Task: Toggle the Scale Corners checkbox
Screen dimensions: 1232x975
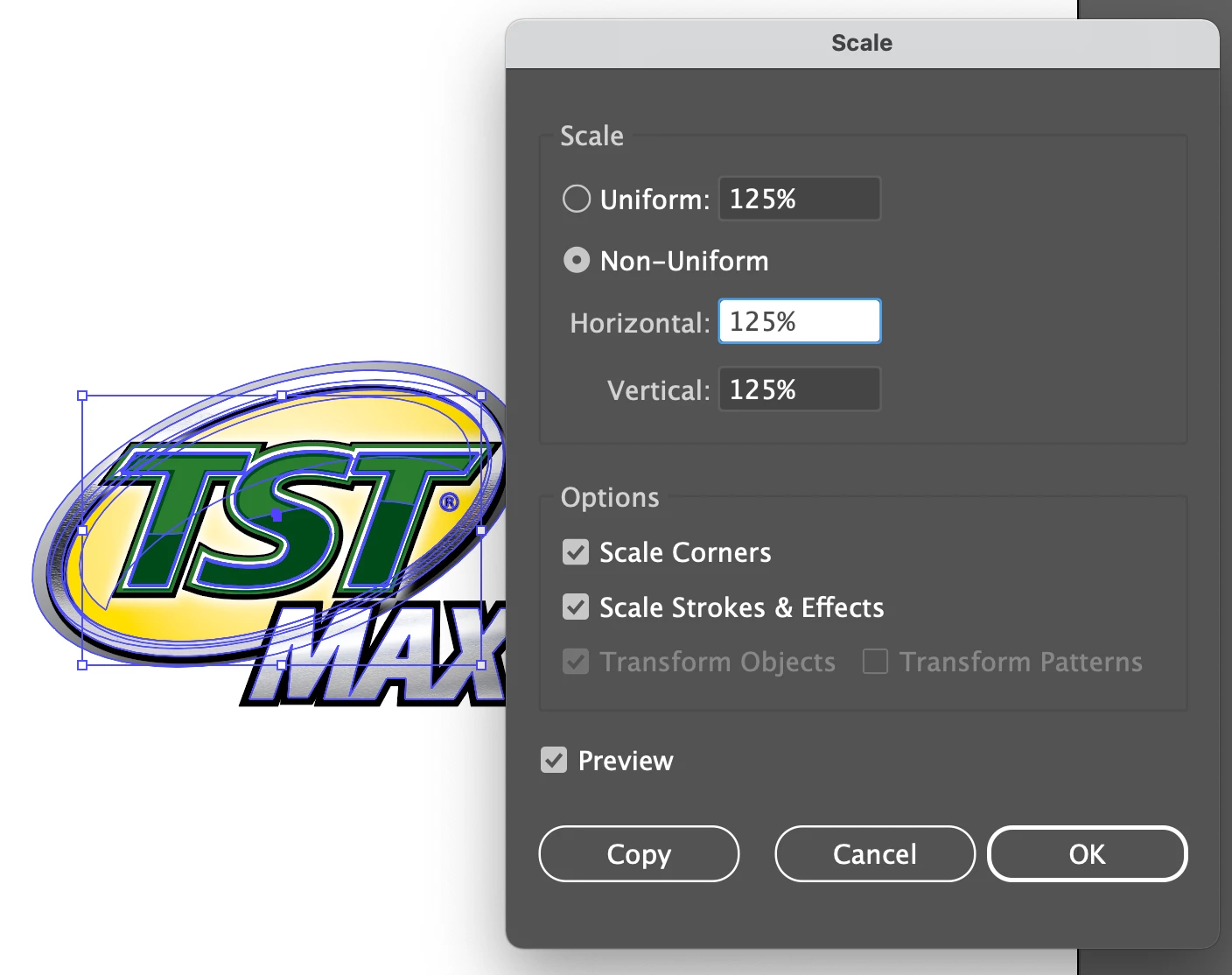Action: 576,552
